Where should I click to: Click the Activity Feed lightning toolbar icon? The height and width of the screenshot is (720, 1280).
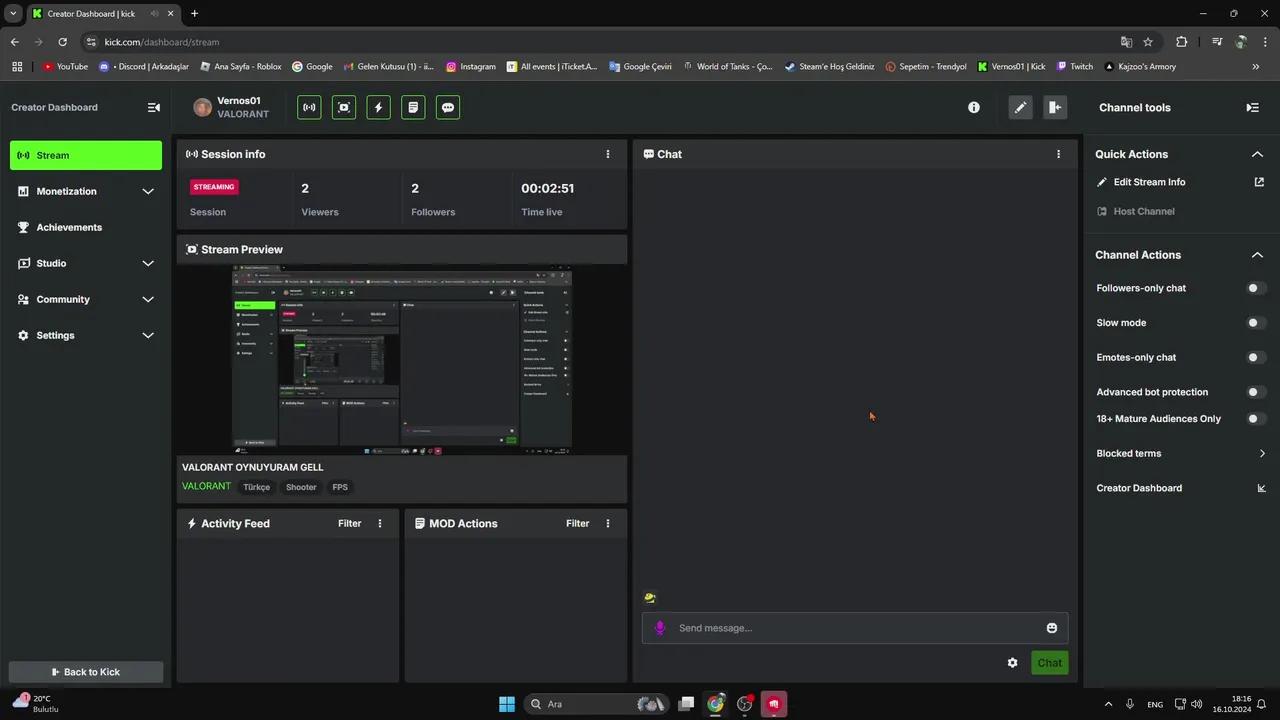point(378,107)
